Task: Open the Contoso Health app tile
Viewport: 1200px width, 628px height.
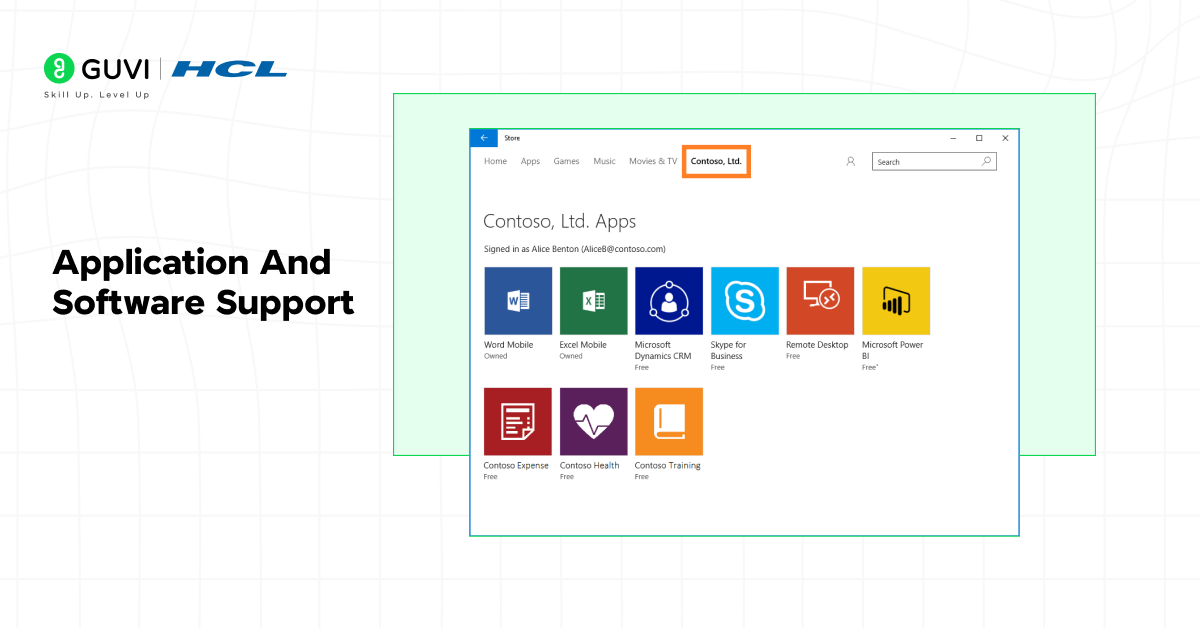Action: pos(593,421)
